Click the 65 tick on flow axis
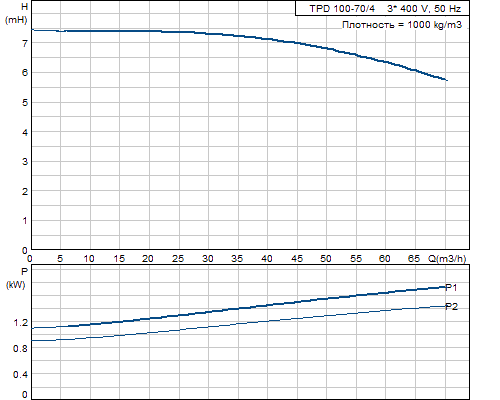500x400 pixels. click(x=414, y=259)
